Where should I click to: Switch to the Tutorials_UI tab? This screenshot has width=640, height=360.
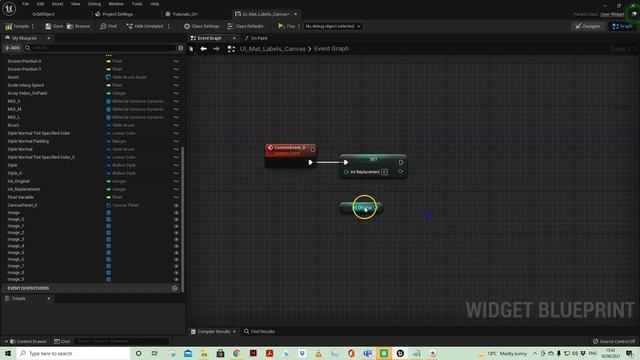point(182,14)
